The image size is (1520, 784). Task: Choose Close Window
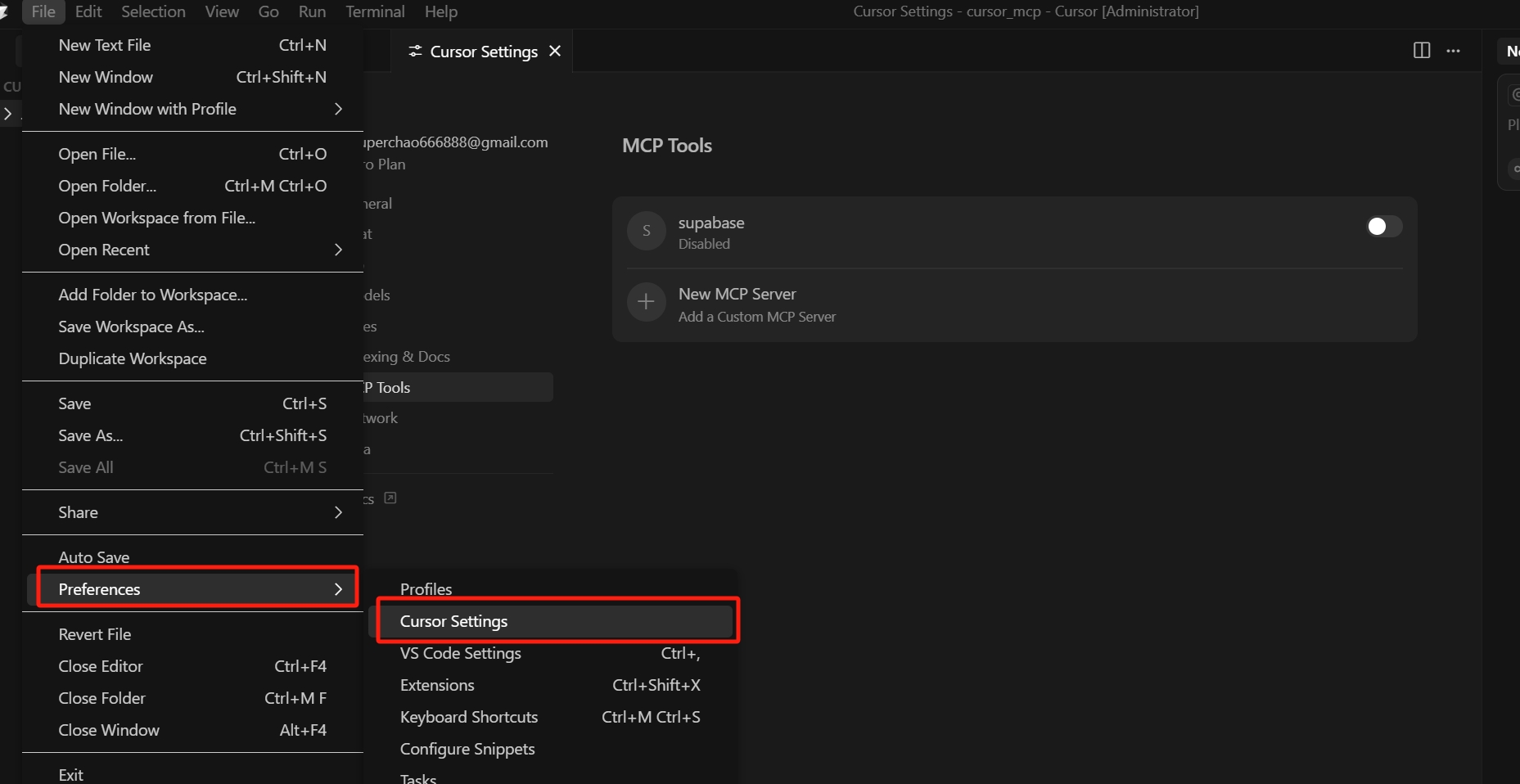pos(192,730)
